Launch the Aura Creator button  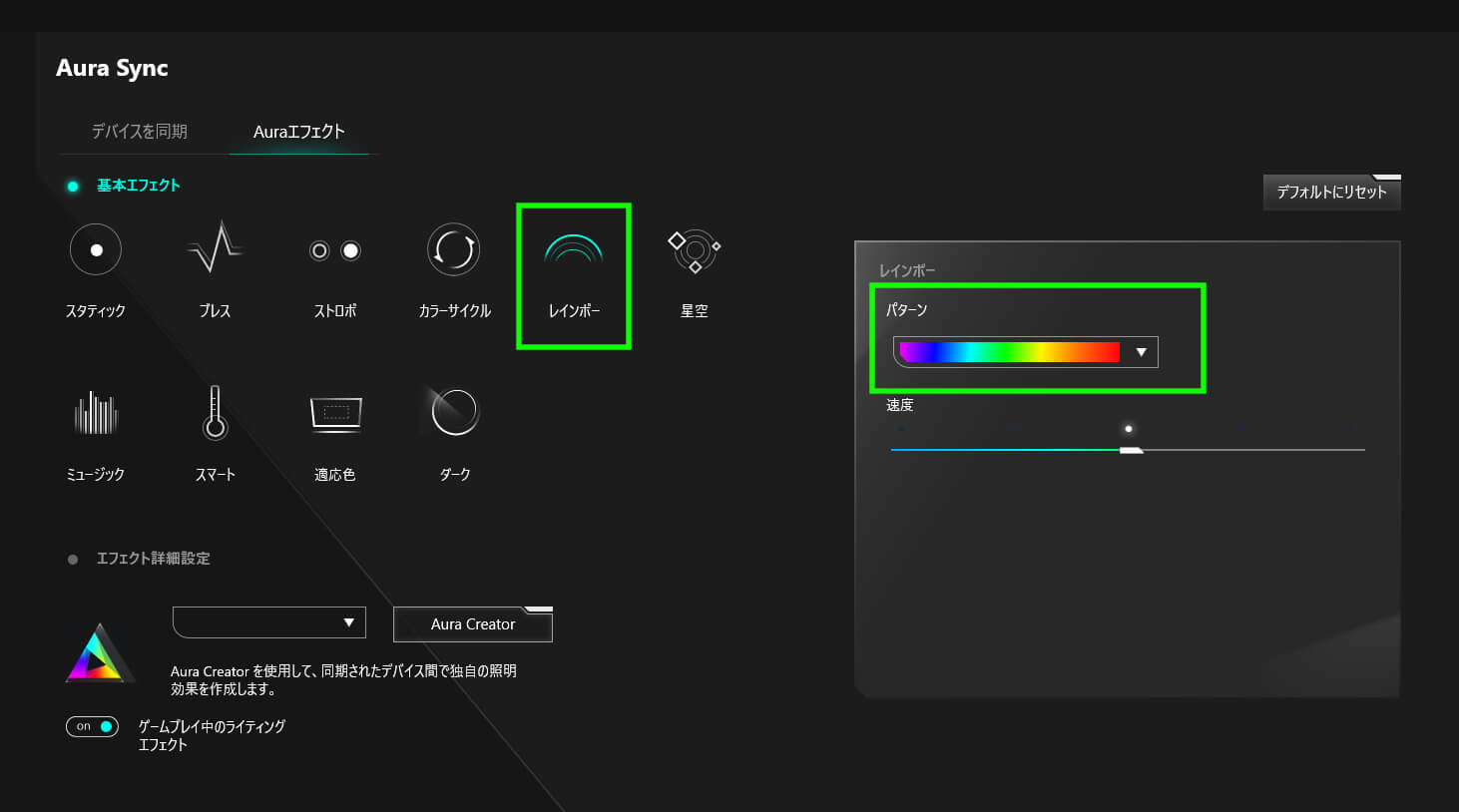point(473,624)
